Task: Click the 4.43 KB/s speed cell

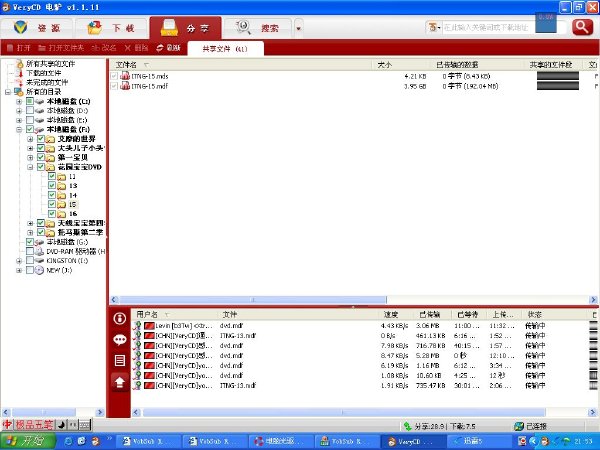Action: pyautogui.click(x=395, y=326)
